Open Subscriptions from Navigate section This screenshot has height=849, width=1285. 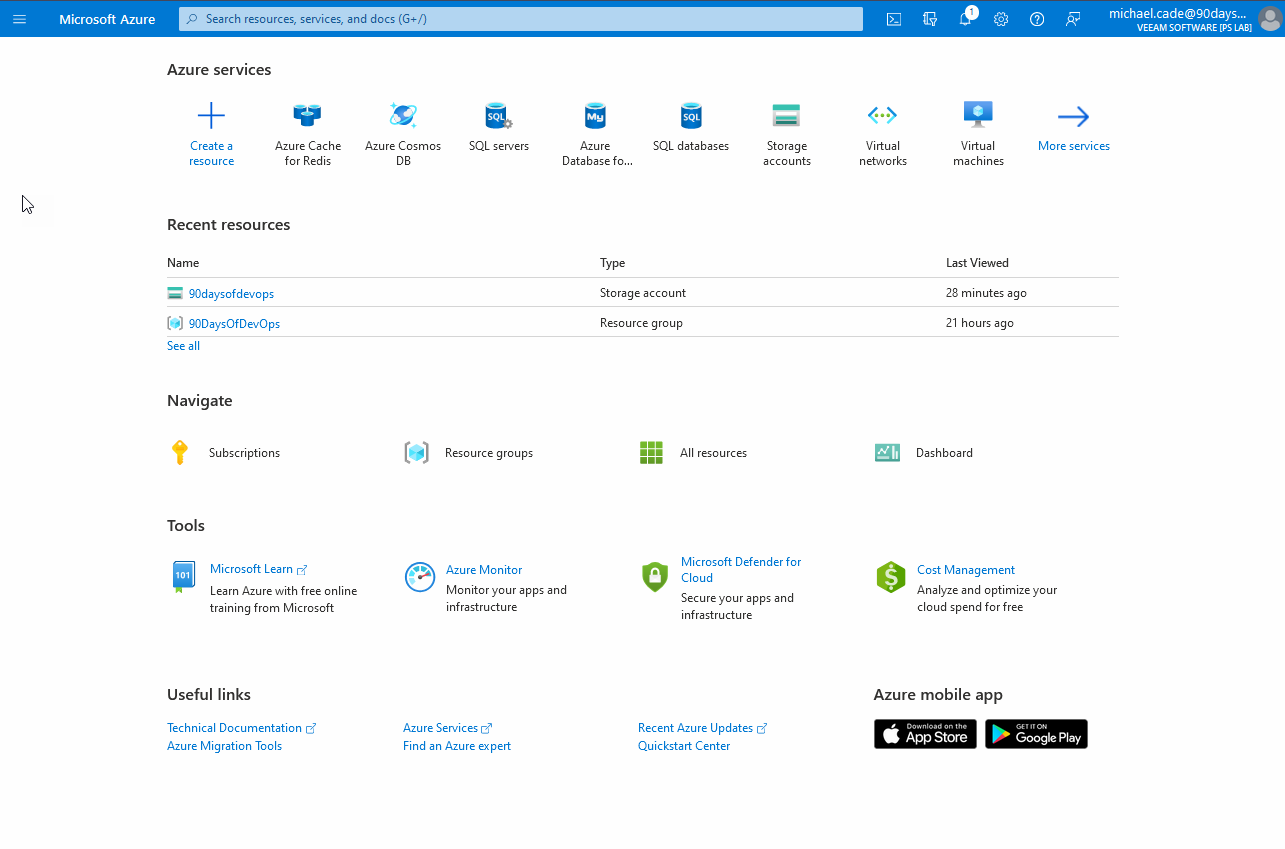[243, 452]
